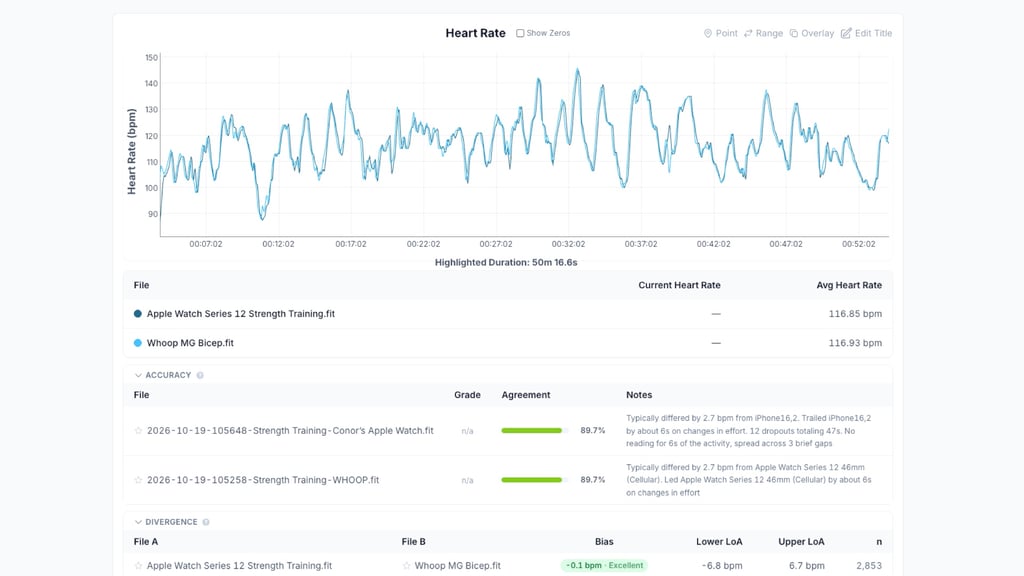Viewport: 1024px width, 576px height.
Task: Click the light blue Whoop color dot
Action: tap(138, 343)
